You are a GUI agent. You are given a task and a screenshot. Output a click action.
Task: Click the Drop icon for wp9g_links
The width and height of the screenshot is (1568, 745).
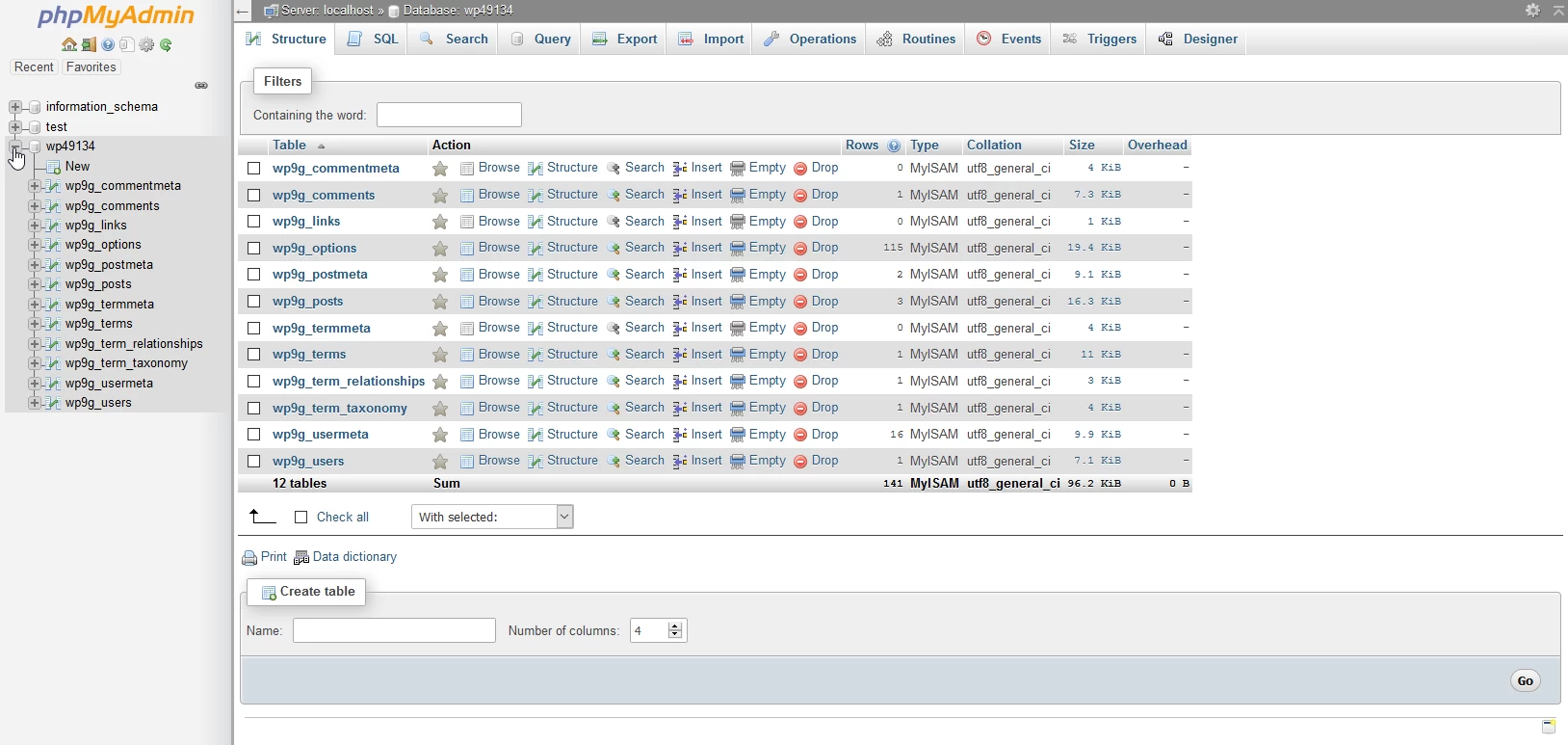point(800,222)
